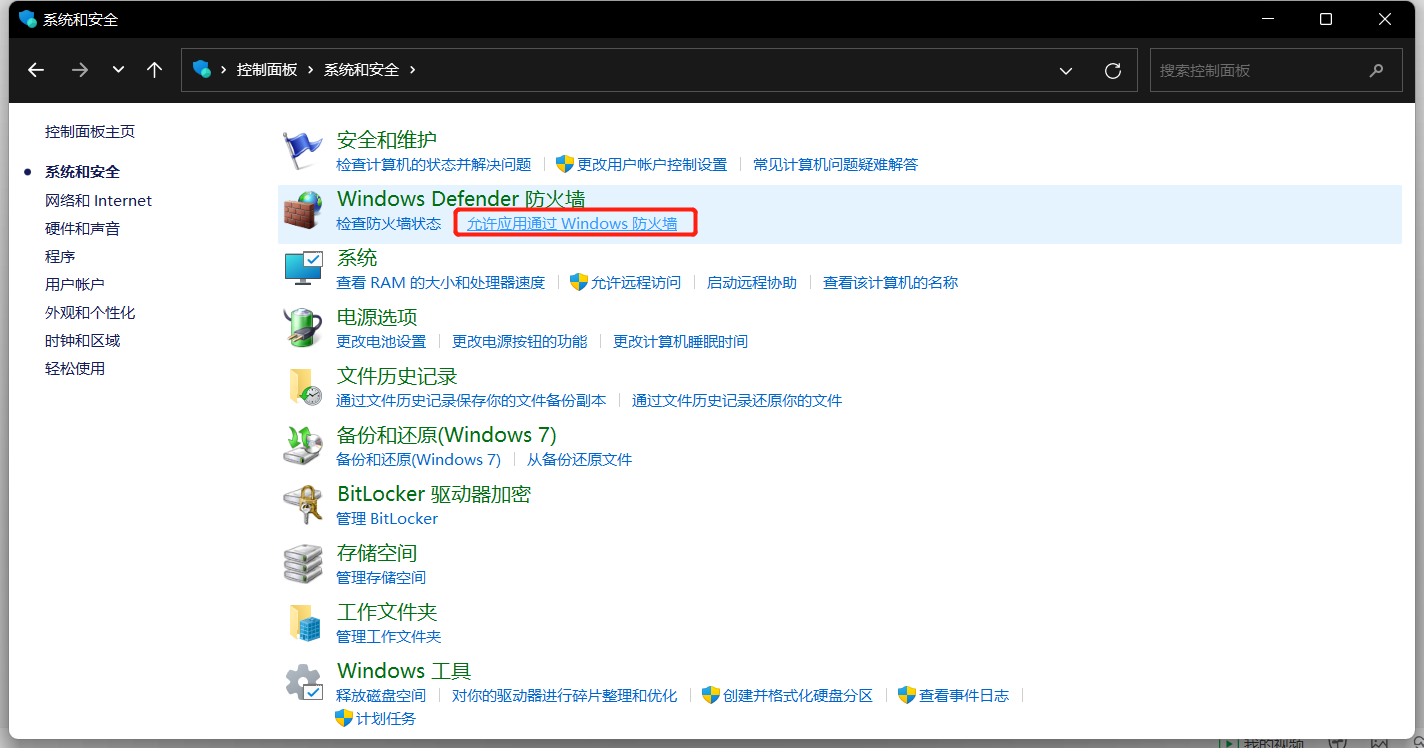Select 硬件和声音 in the sidebar
This screenshot has height=748, width=1424.
[82, 229]
